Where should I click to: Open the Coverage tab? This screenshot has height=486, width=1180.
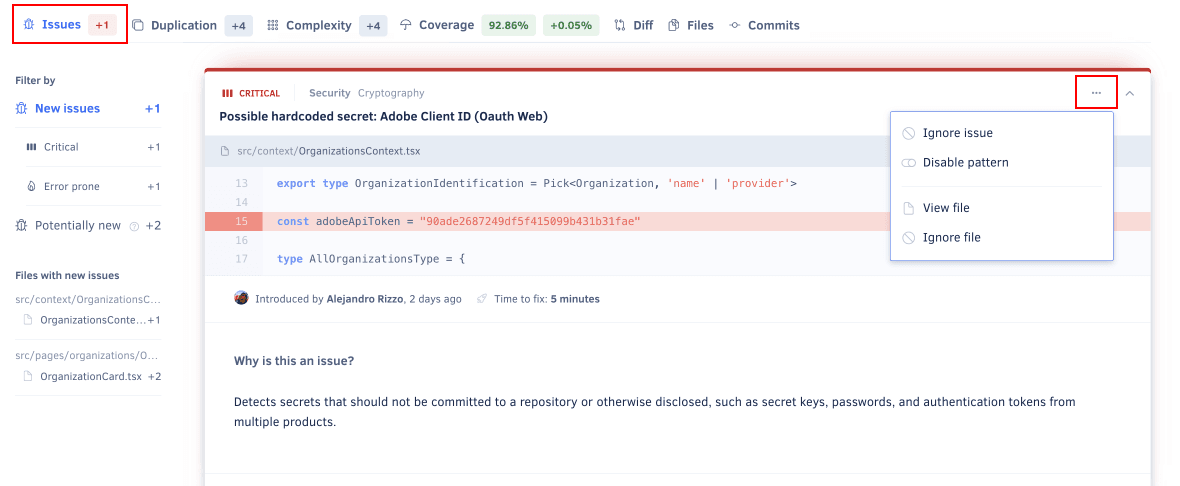tap(446, 25)
